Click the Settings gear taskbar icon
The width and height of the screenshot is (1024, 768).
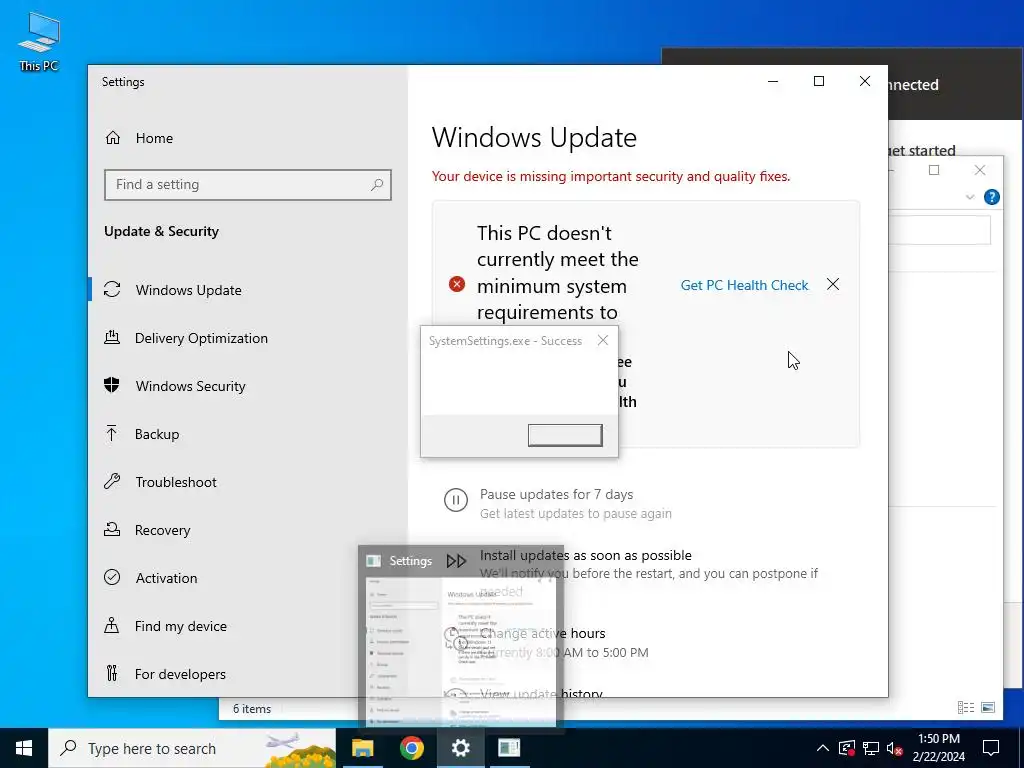(460, 748)
